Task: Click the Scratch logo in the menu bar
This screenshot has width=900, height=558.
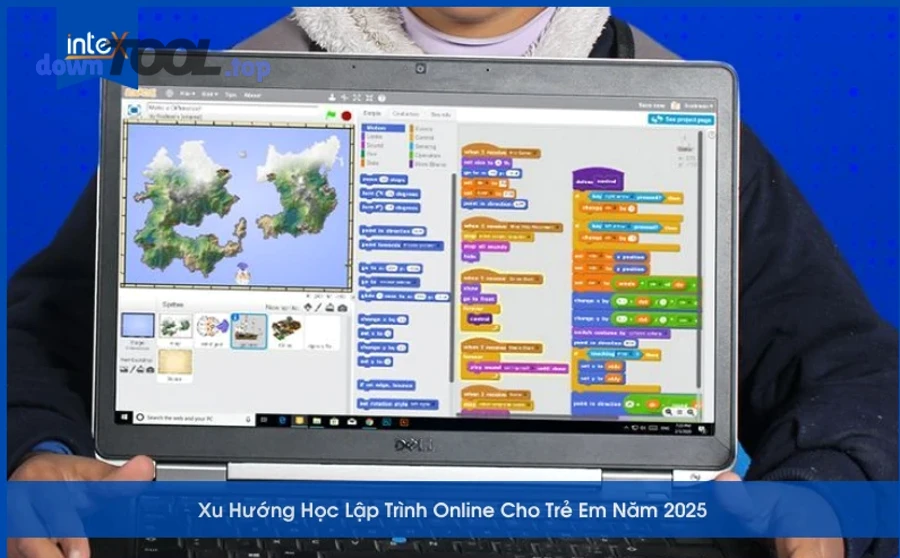Action: (x=140, y=92)
